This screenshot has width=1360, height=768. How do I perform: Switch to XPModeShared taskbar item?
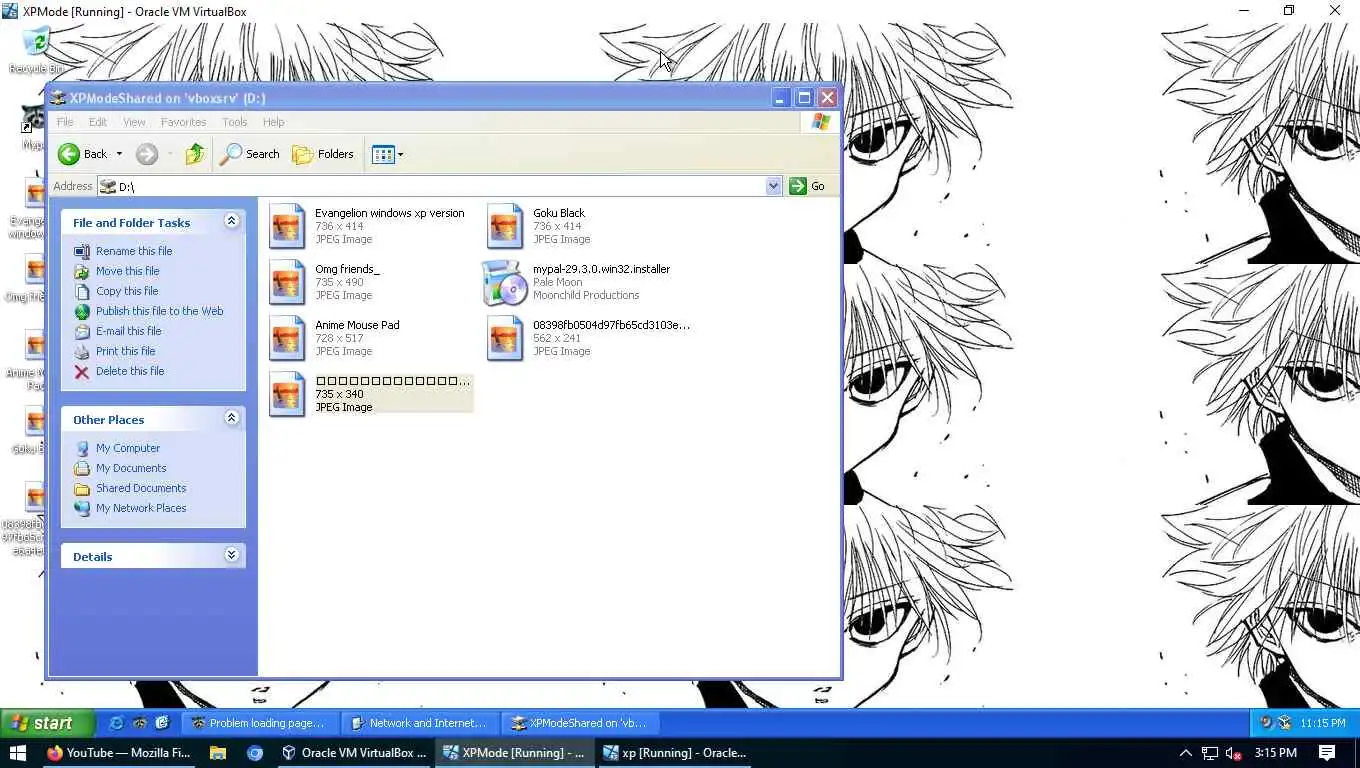pos(579,723)
